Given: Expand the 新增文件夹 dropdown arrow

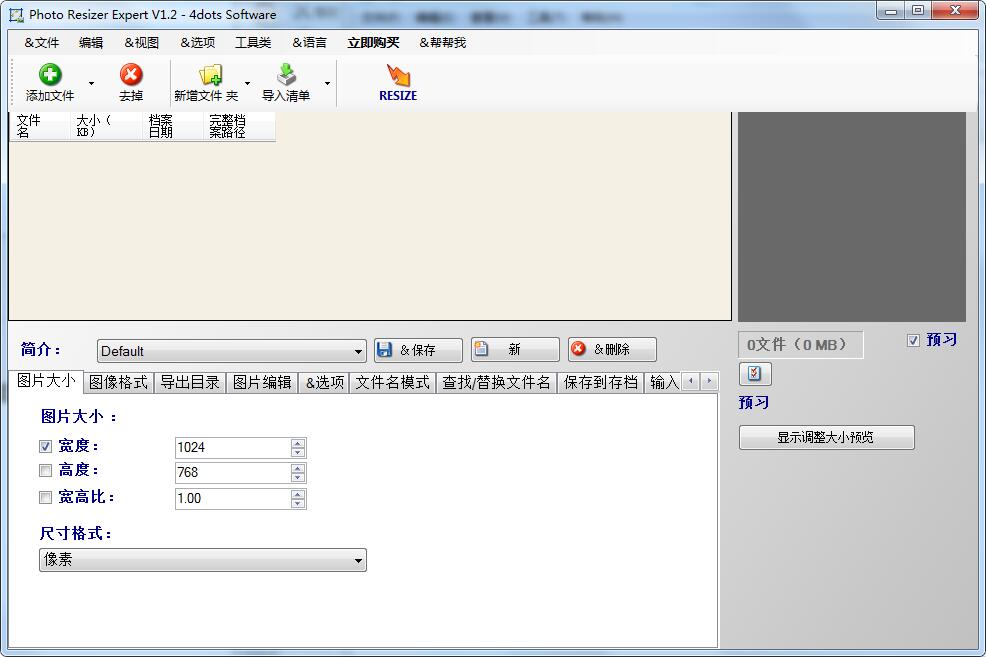Looking at the screenshot, I should (x=247, y=83).
